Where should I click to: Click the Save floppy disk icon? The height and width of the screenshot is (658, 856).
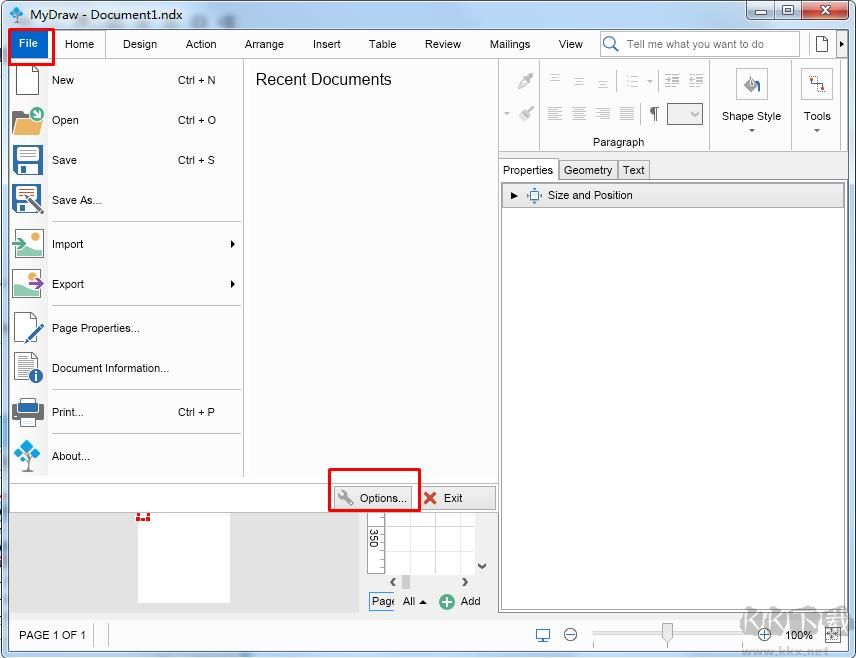pos(28,160)
